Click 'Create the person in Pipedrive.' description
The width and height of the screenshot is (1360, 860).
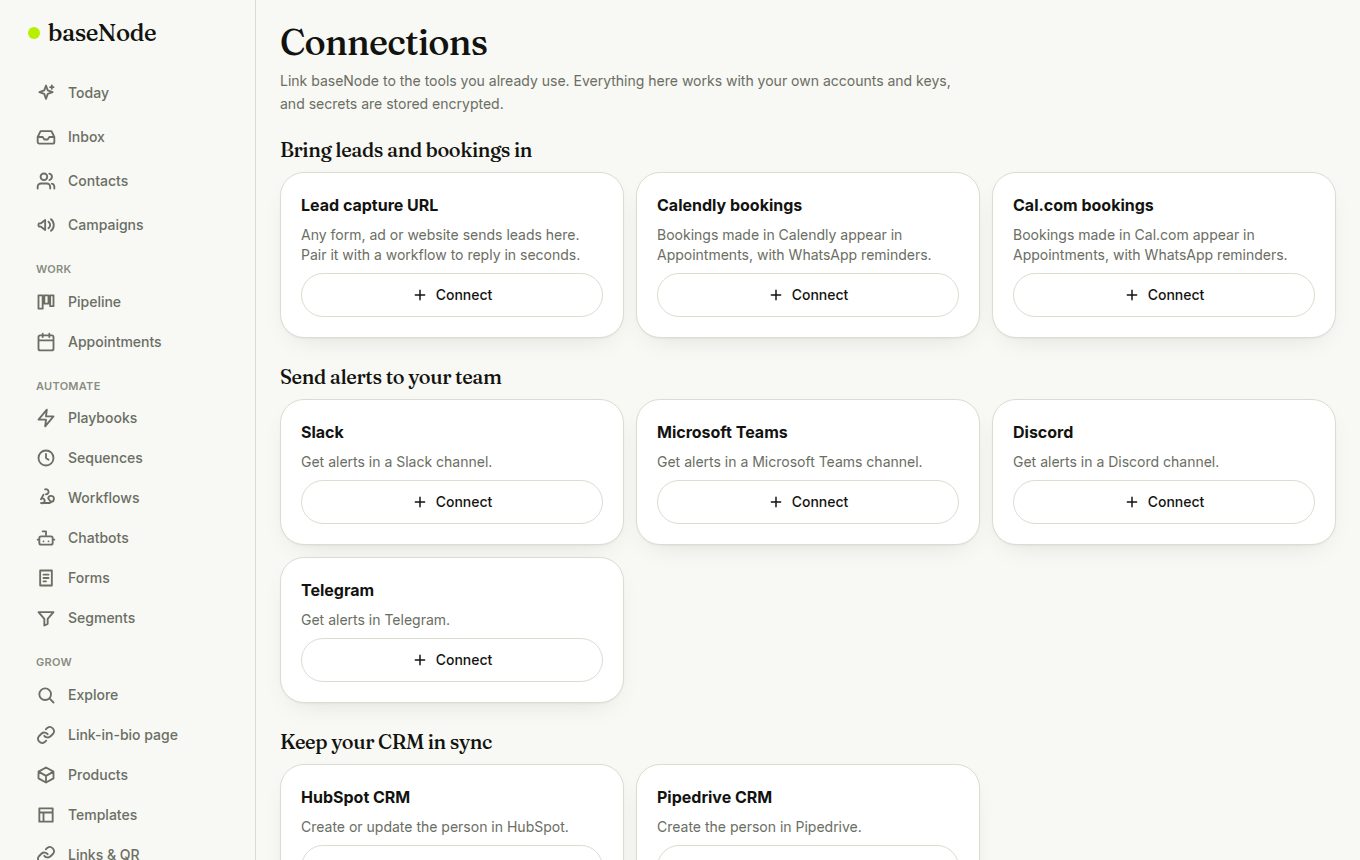(759, 827)
